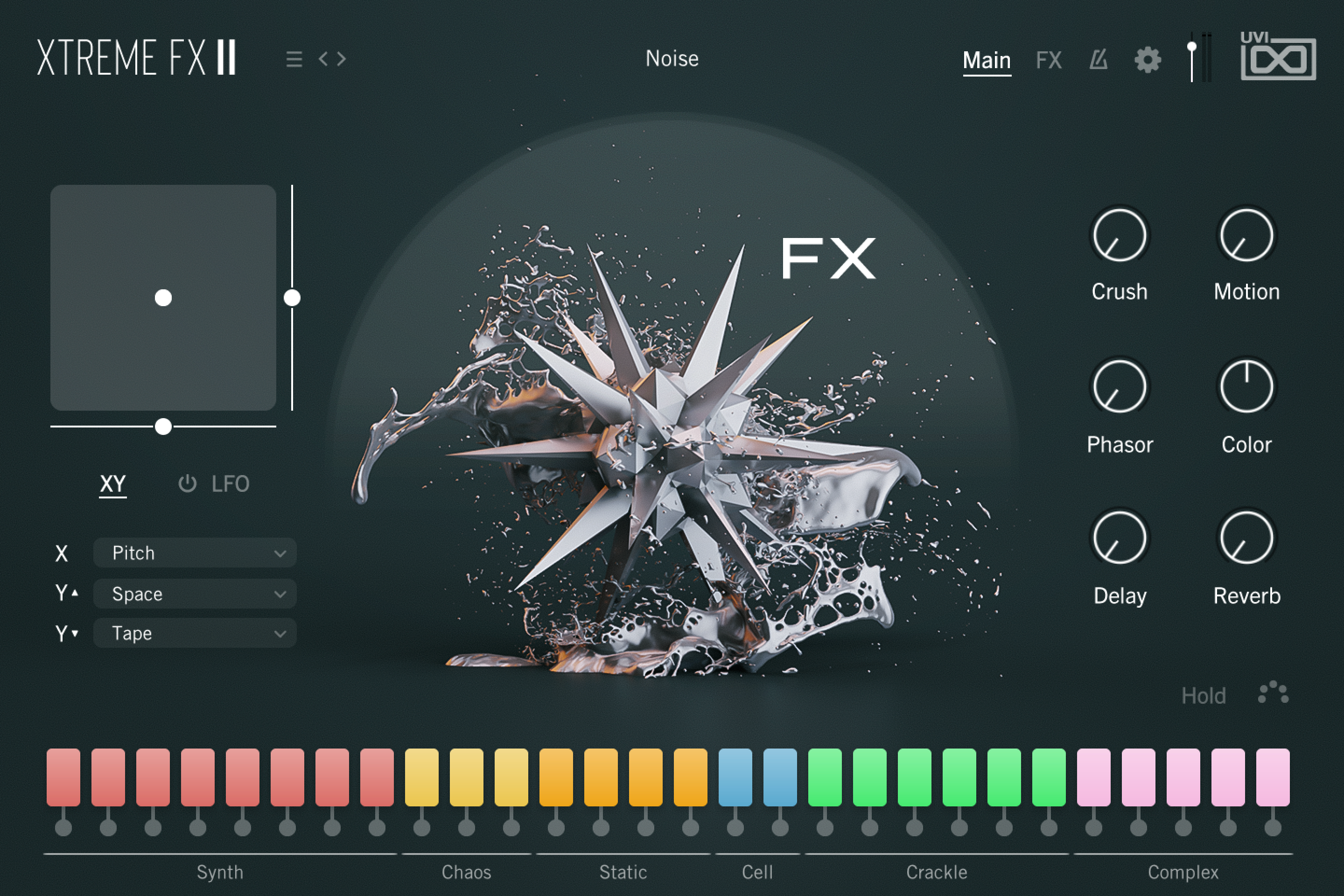Open the Y up Space dropdown
The height and width of the screenshot is (896, 1344).
click(195, 594)
